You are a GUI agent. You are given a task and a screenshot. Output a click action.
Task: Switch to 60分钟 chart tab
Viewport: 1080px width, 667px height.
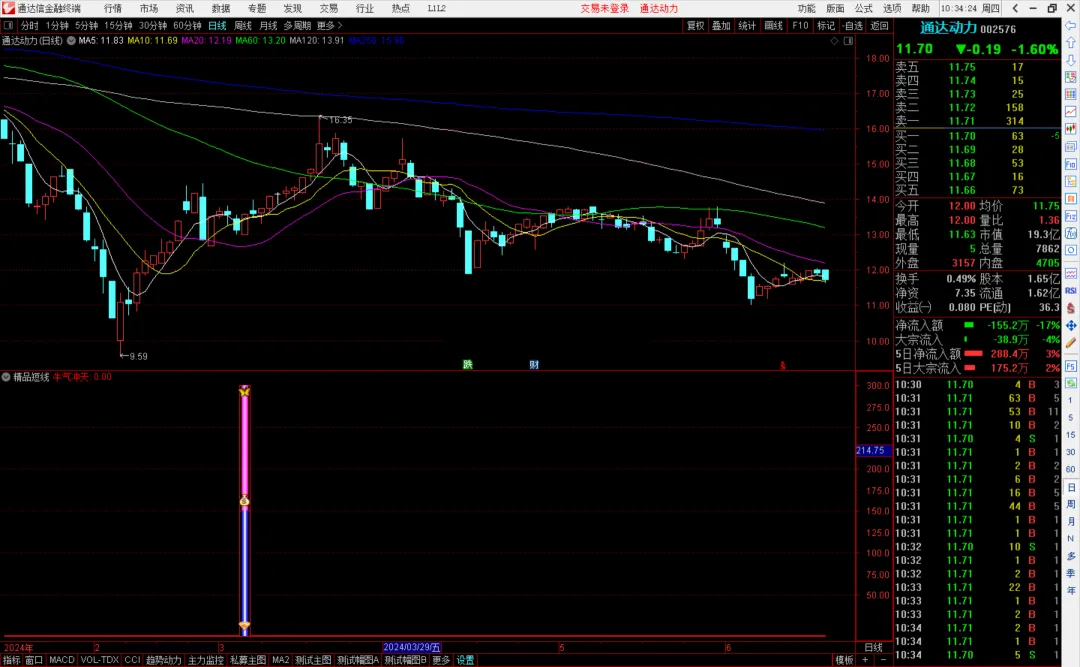point(187,25)
